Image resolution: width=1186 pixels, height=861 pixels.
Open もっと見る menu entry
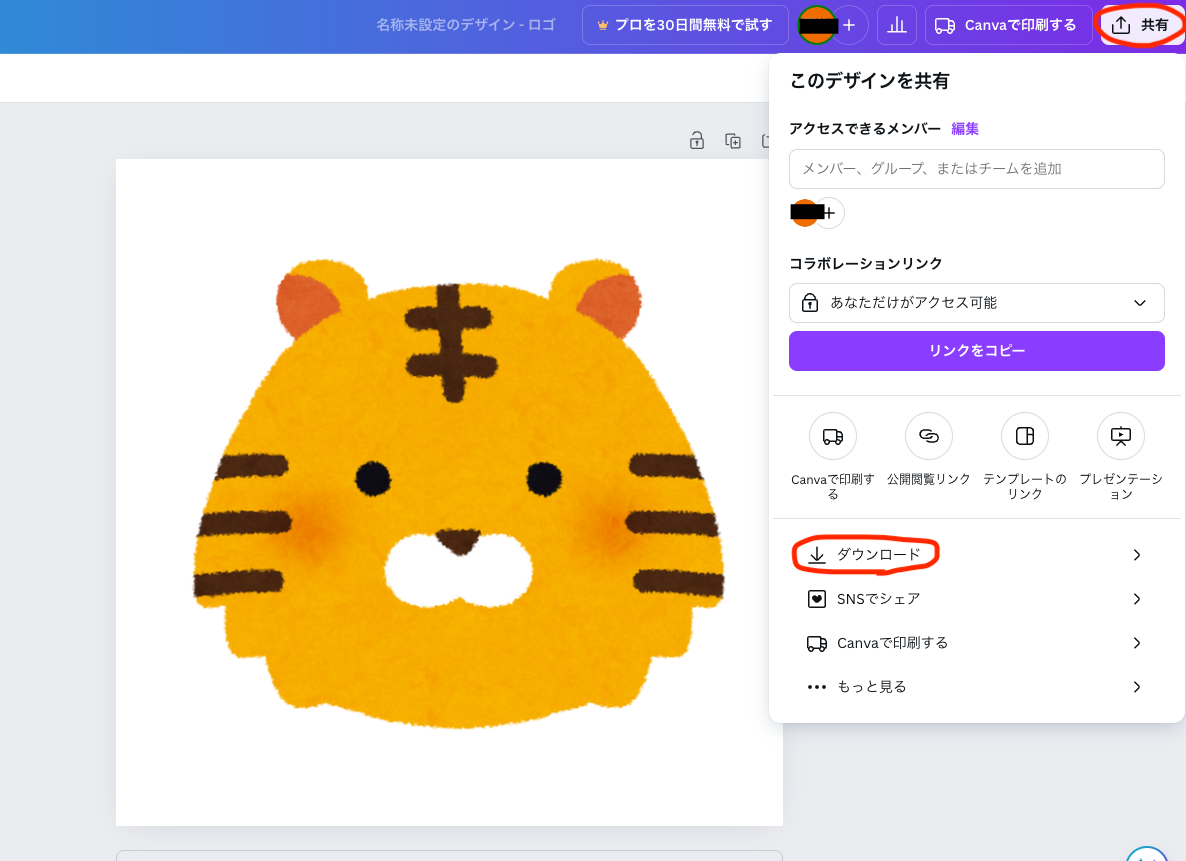976,687
